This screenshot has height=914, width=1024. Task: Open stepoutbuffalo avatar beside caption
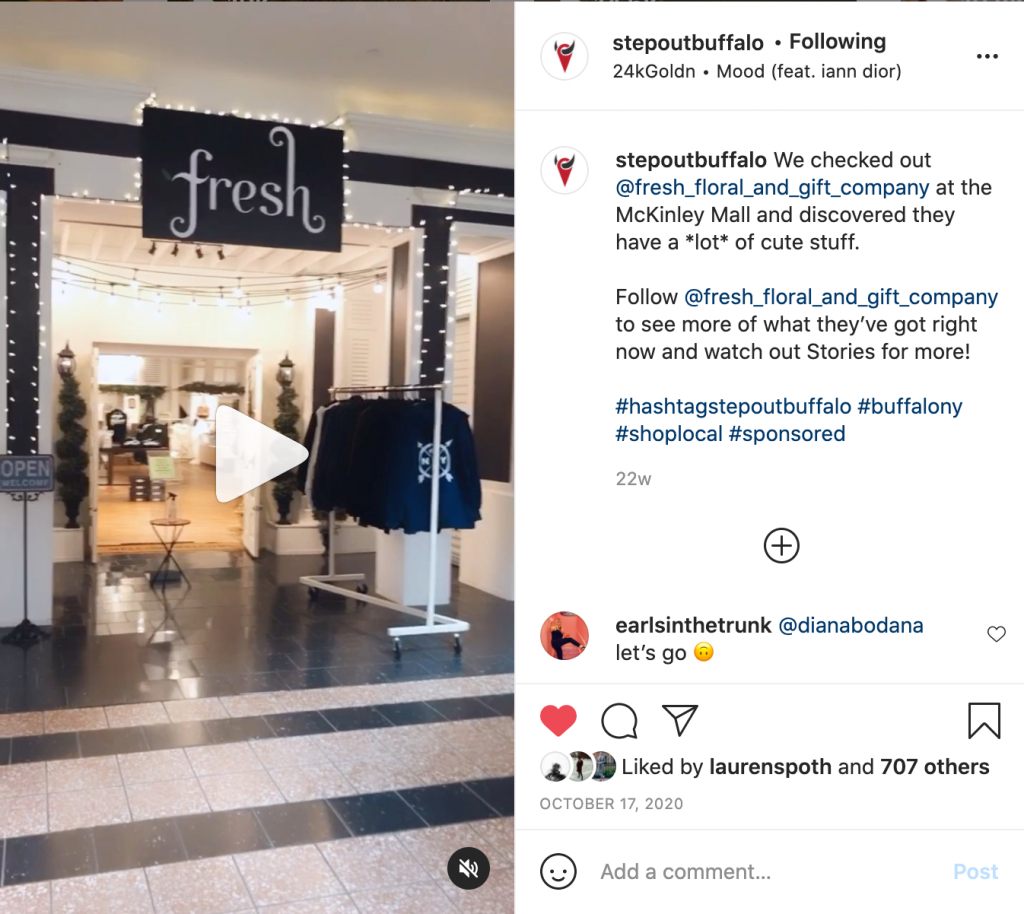[x=564, y=170]
